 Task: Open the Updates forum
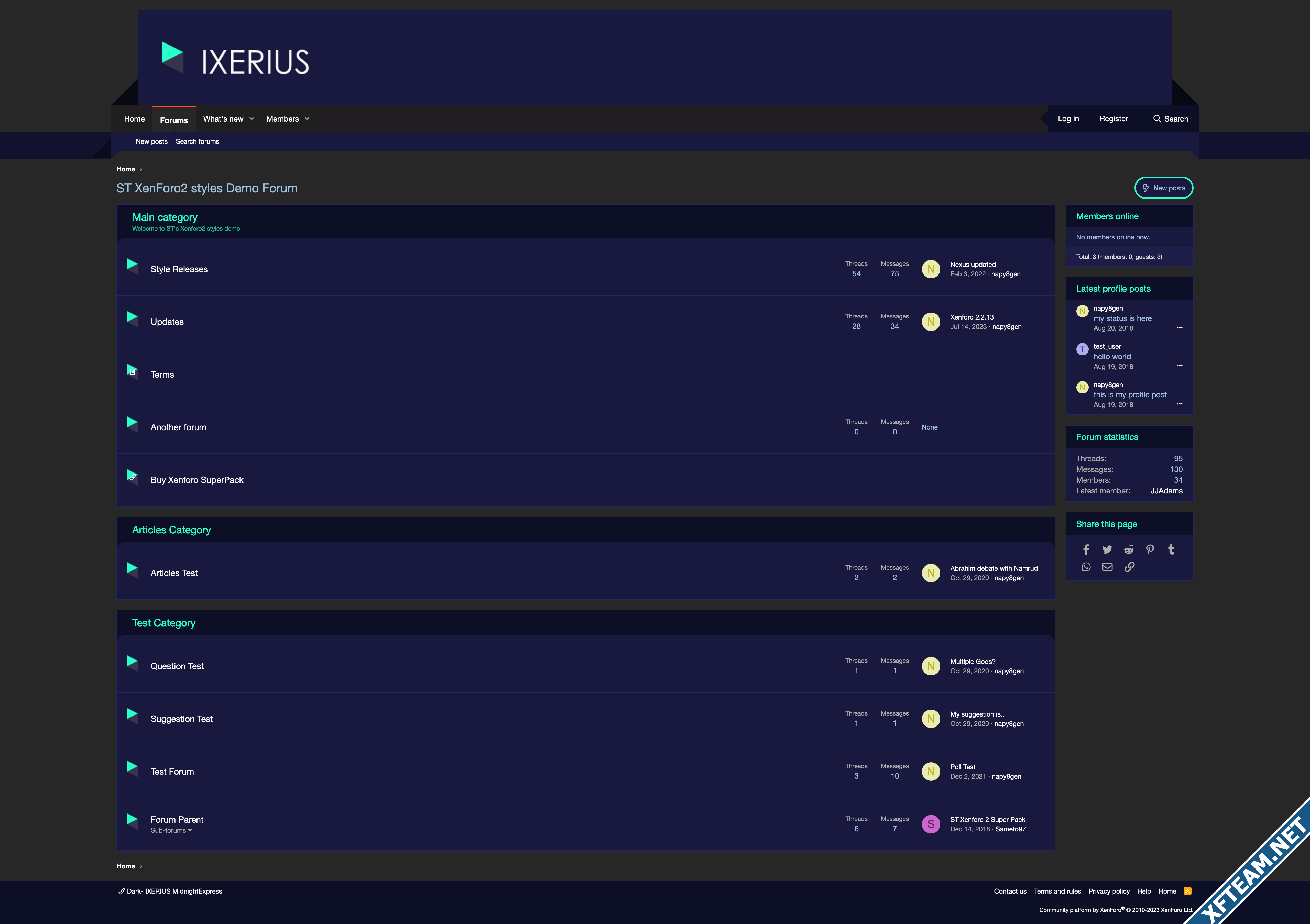[167, 322]
